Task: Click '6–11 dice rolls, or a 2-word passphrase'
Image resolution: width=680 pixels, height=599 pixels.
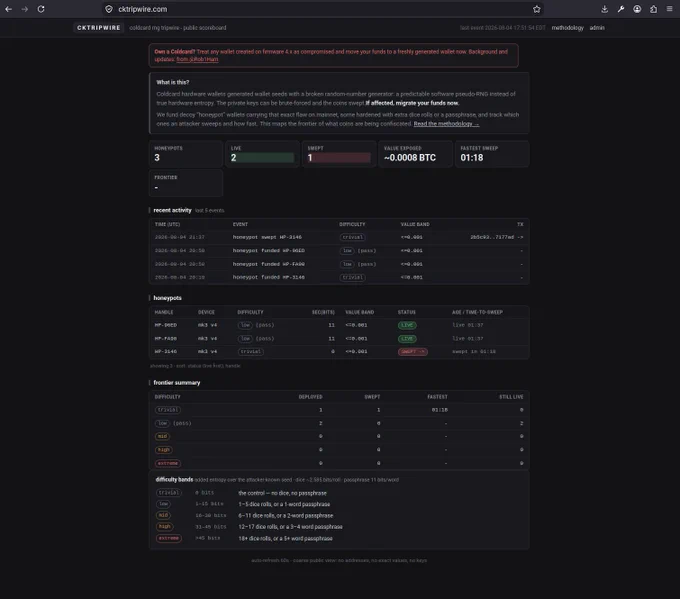Action: [286, 516]
